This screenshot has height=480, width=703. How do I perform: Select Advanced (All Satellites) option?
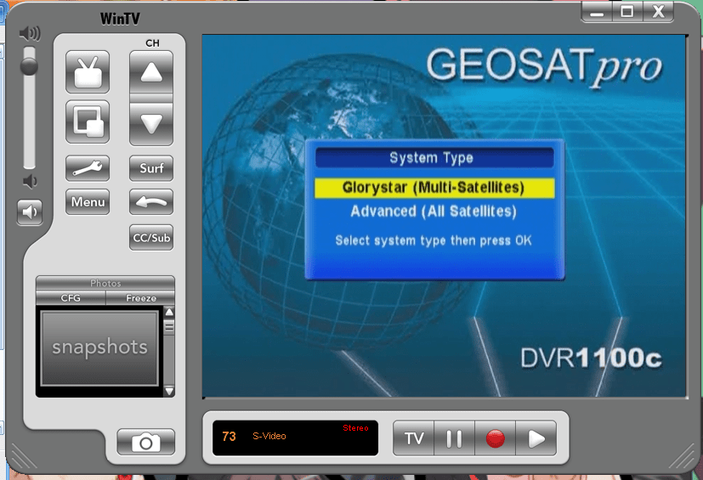[x=434, y=211]
